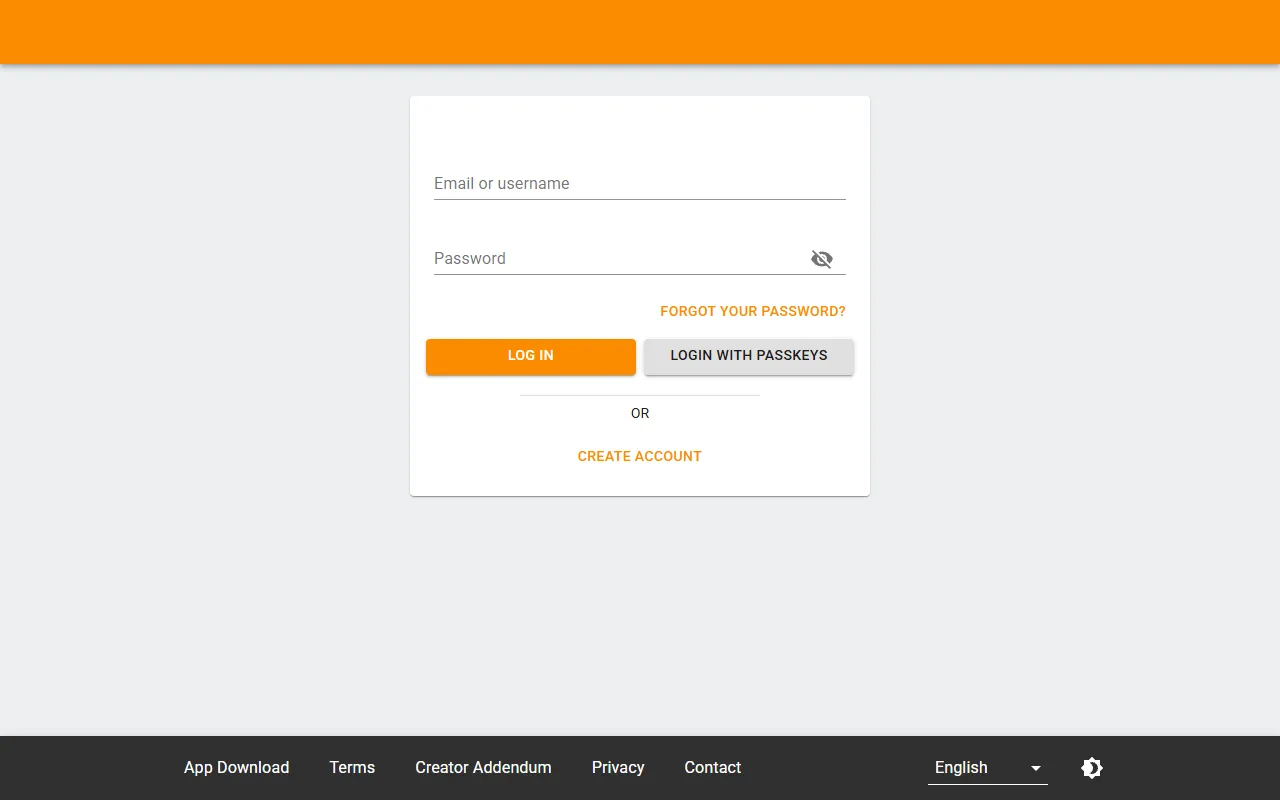Click the OR divider text

click(640, 413)
